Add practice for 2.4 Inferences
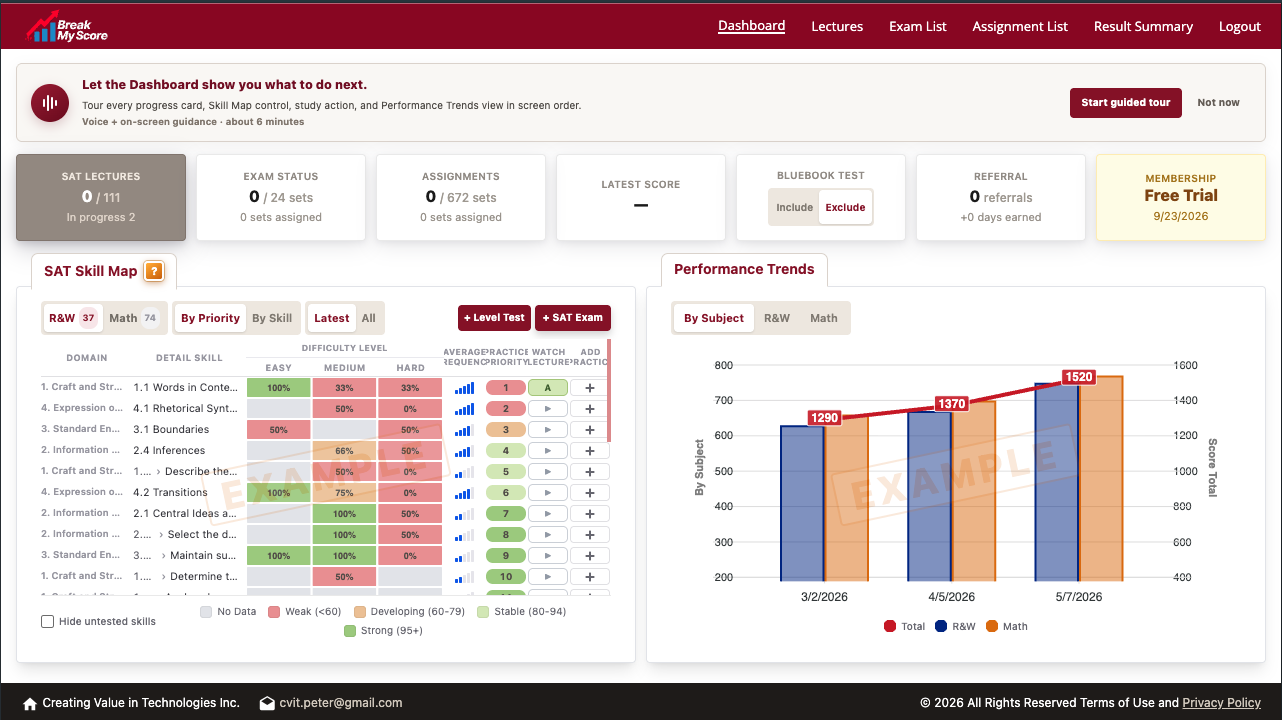Screen dimensions: 1282x720 [x=590, y=451]
